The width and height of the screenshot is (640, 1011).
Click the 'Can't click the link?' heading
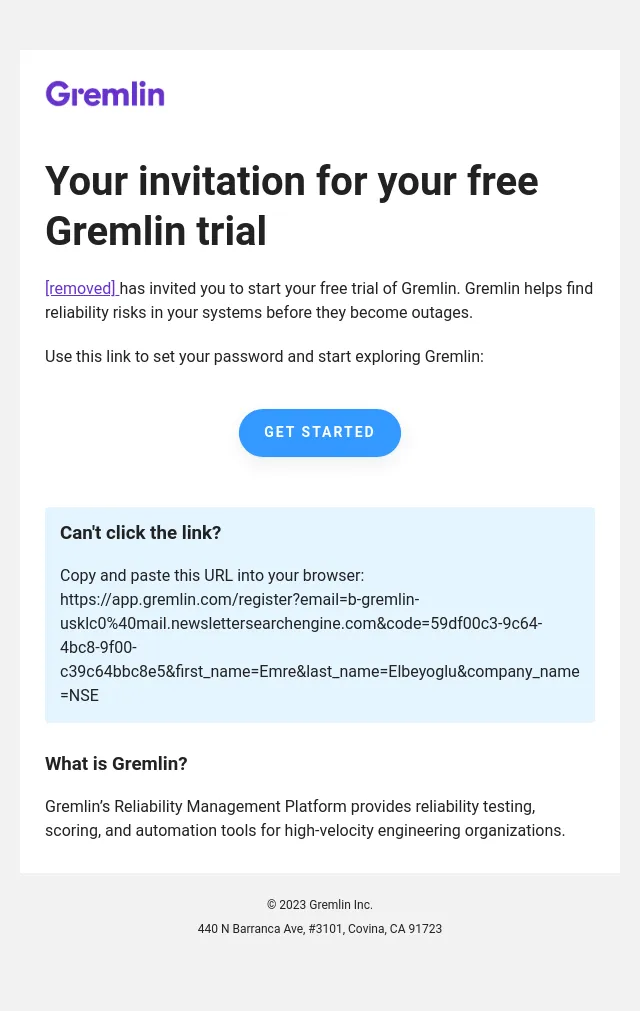coord(141,533)
